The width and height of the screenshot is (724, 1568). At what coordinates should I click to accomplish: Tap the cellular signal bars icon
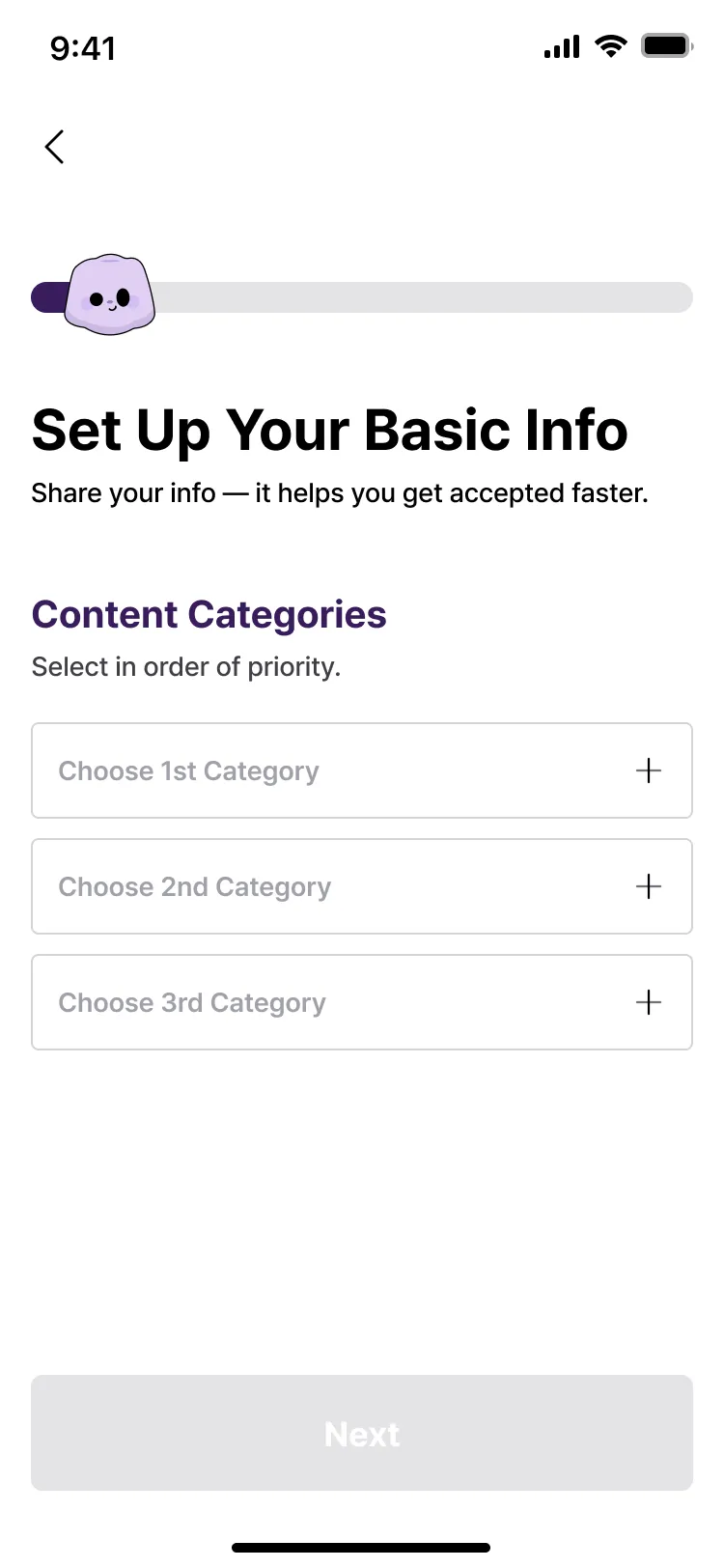point(562,46)
